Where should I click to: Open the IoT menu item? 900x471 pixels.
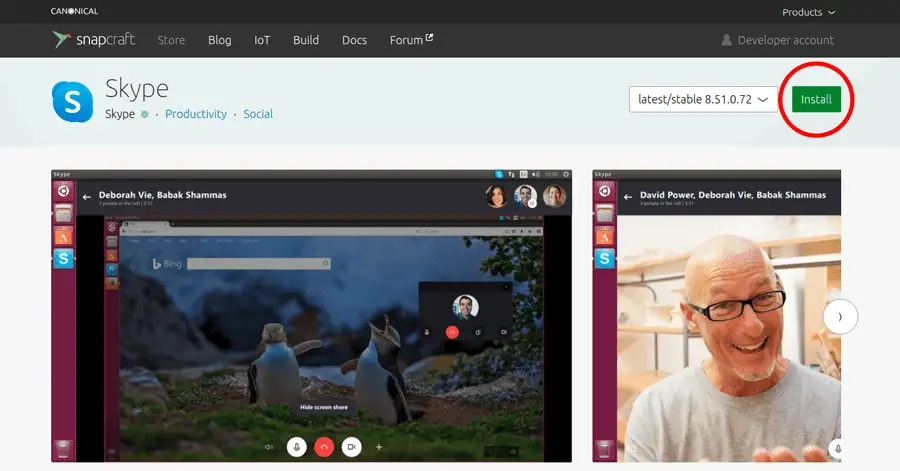point(262,40)
